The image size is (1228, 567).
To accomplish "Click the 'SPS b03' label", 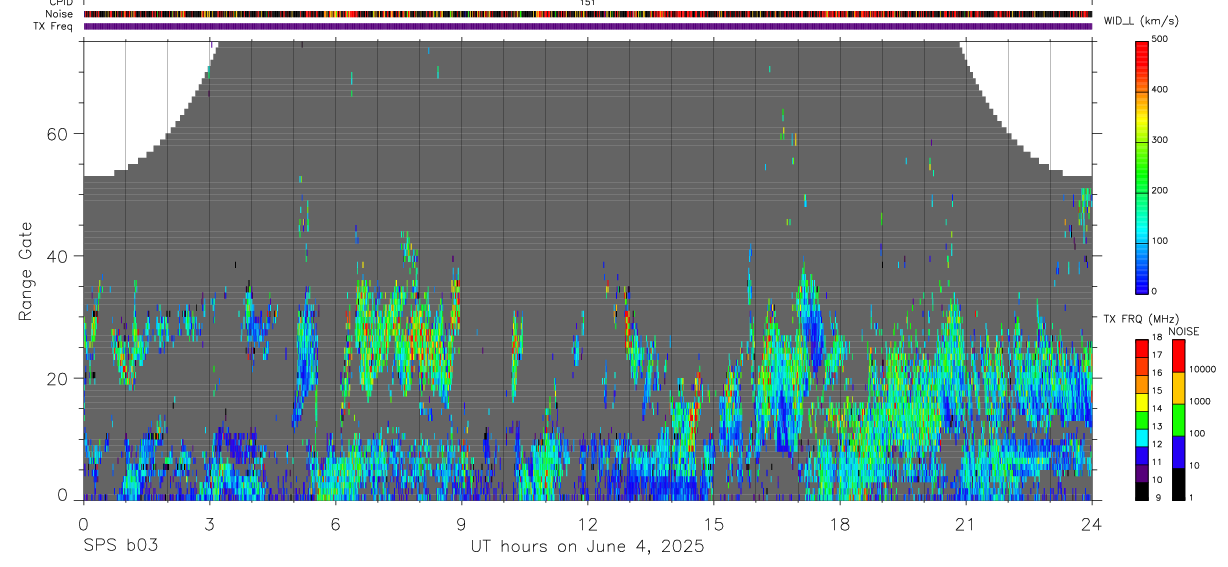I will tap(120, 547).
